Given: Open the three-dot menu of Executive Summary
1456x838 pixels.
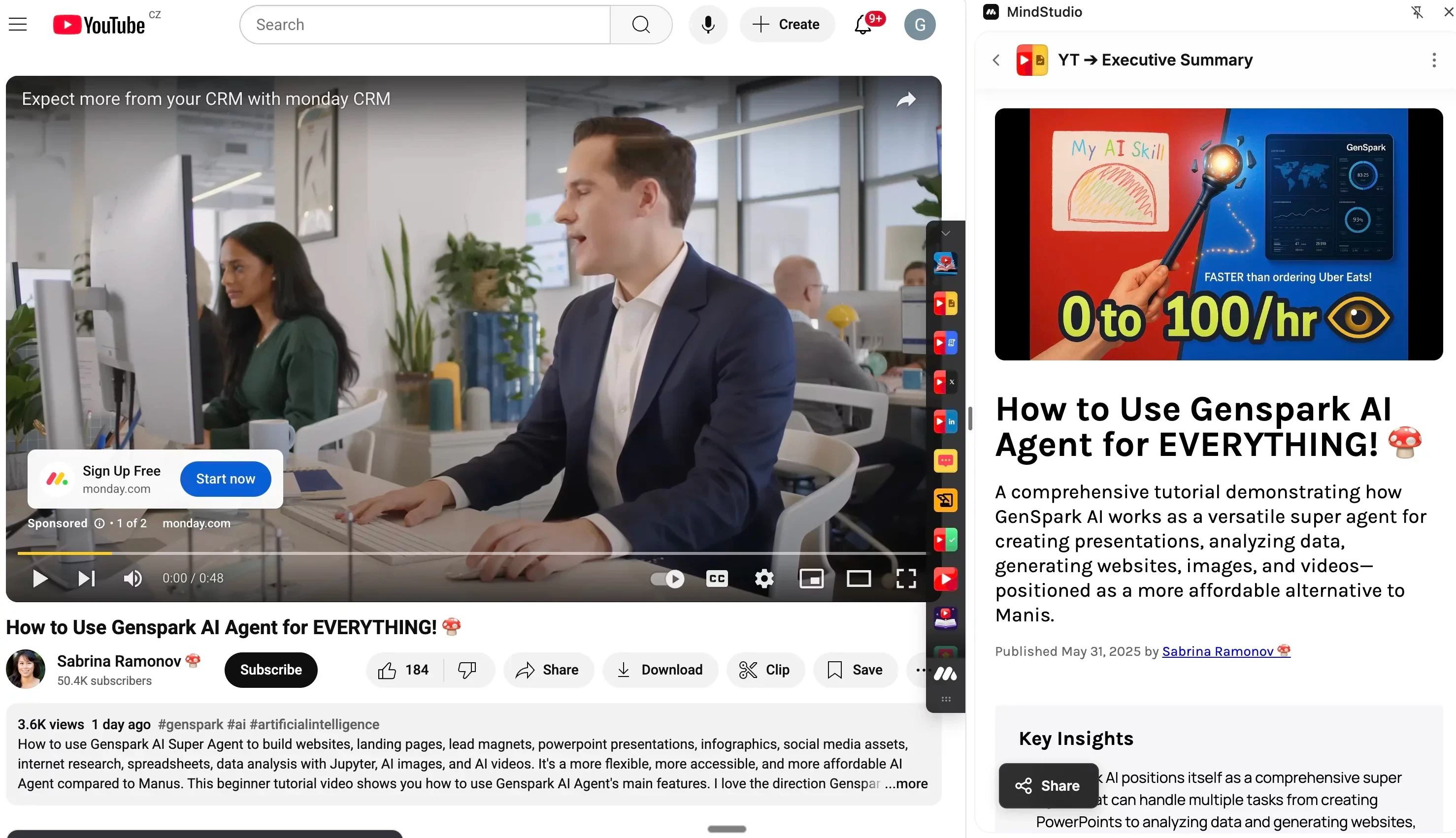Looking at the screenshot, I should click(x=1433, y=60).
